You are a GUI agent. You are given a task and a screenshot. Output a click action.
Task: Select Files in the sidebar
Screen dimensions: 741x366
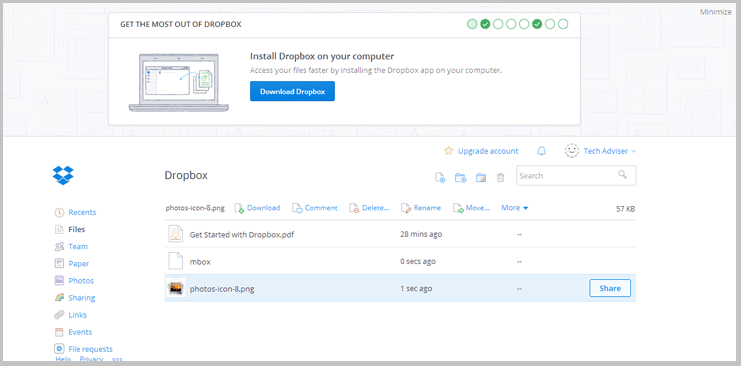tap(77, 229)
